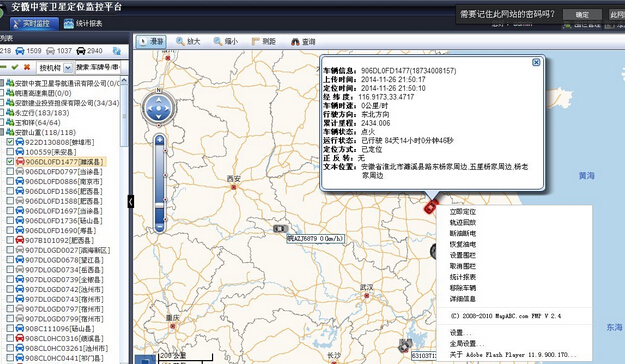625x364 pixels.
Task: Select the 皖通高速集团(0/0) group node
Action: pos(43,93)
